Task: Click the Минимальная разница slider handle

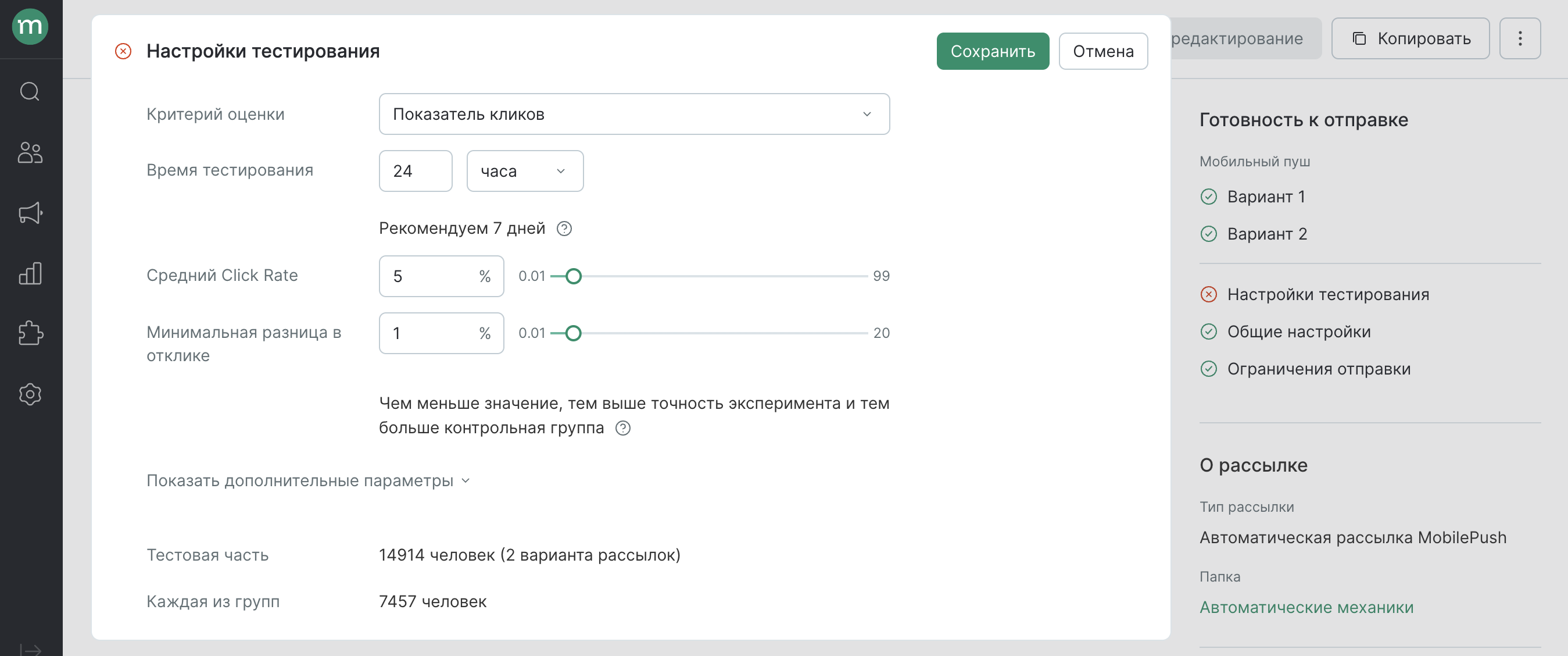Action: tap(574, 333)
